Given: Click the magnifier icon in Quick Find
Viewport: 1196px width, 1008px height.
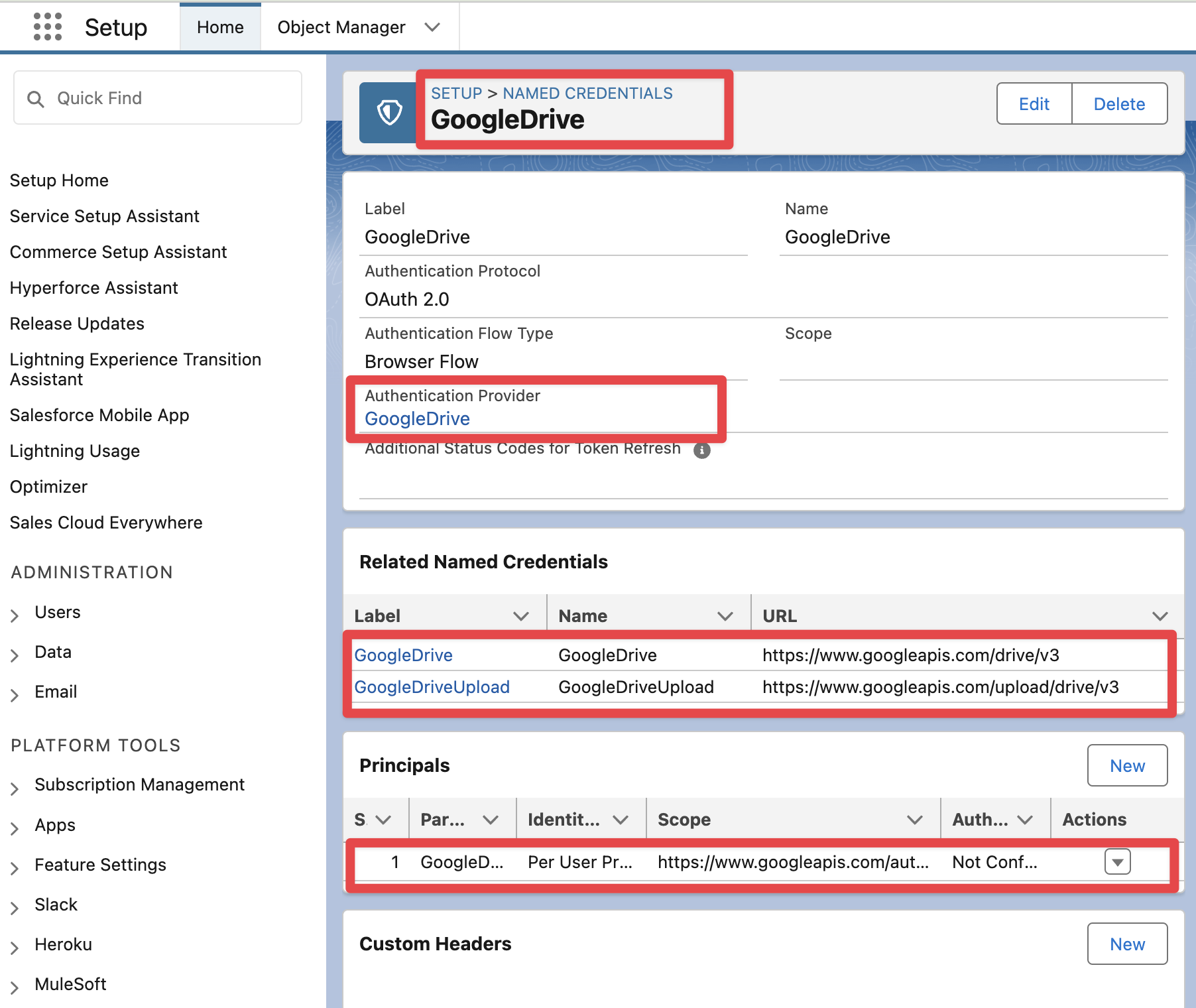Looking at the screenshot, I should pos(36,98).
